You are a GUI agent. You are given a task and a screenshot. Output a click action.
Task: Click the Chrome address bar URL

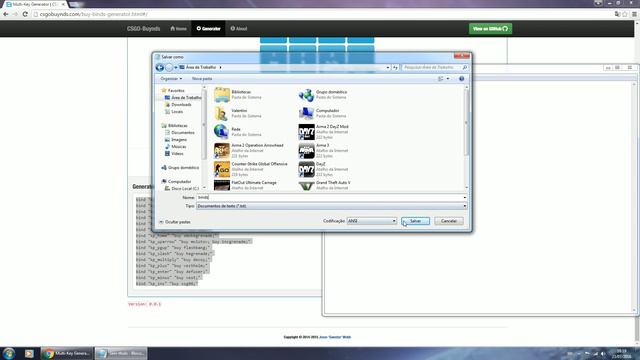click(93, 14)
